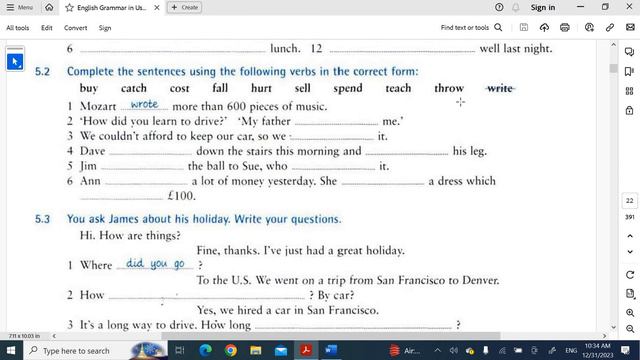Viewport: 640px width, 360px height.
Task: Click the page display settings icon
Action: tap(630, 293)
